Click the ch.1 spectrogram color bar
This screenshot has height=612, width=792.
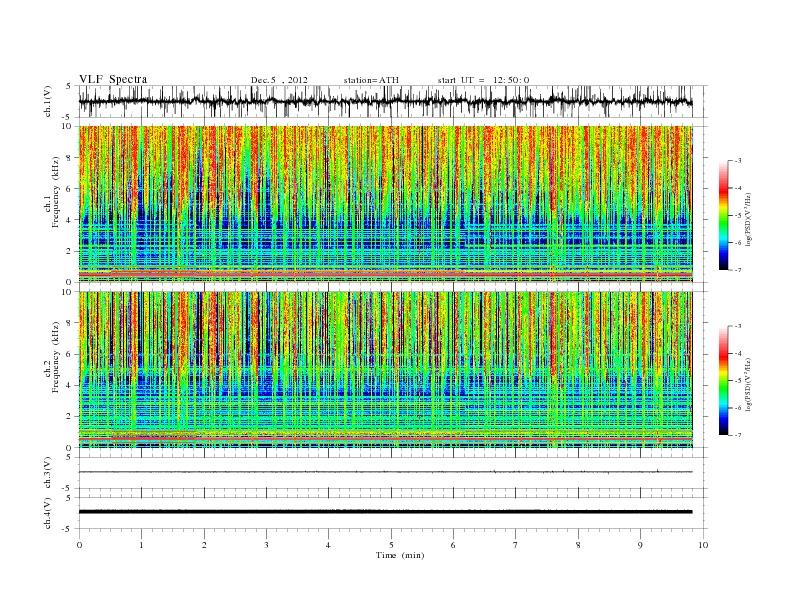[x=723, y=216]
